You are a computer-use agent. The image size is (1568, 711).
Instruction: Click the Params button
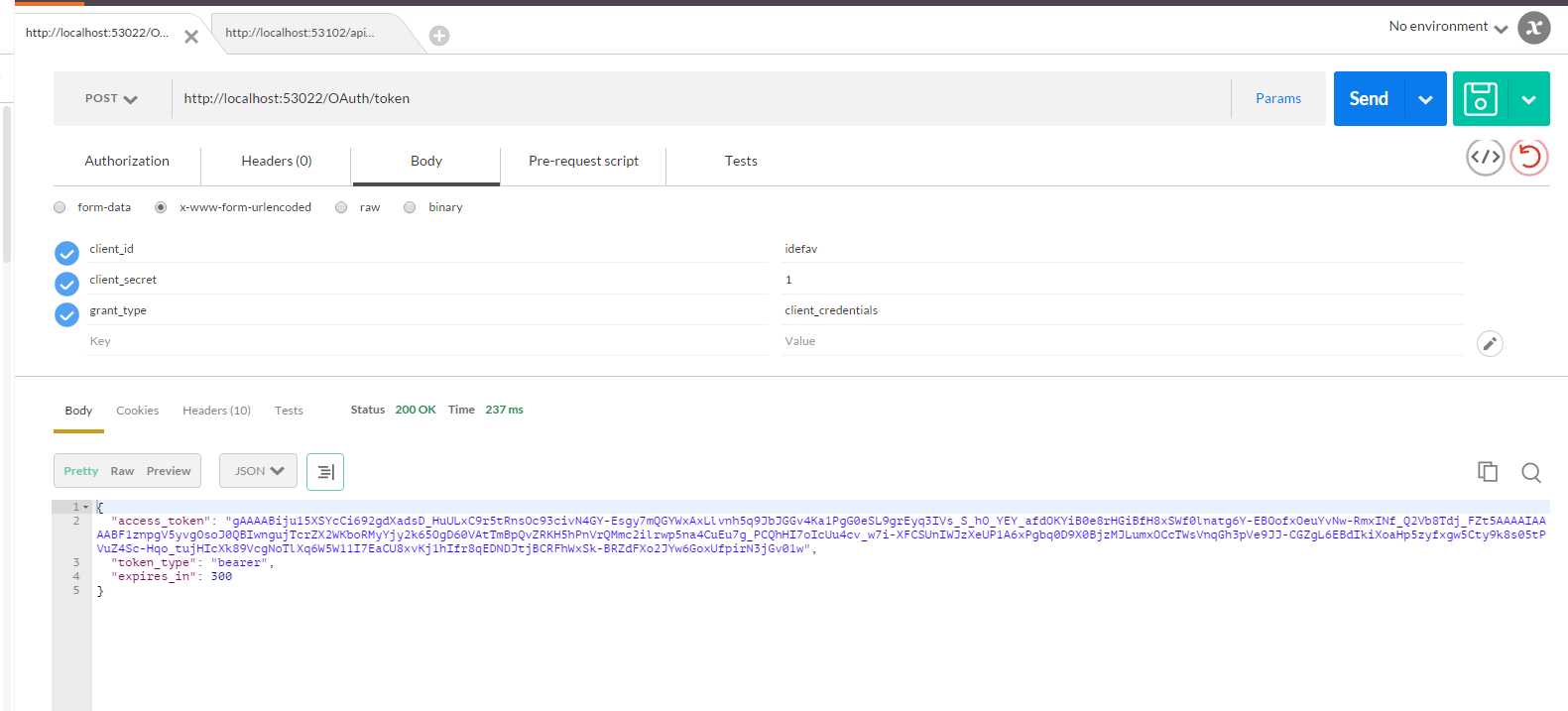[1278, 98]
